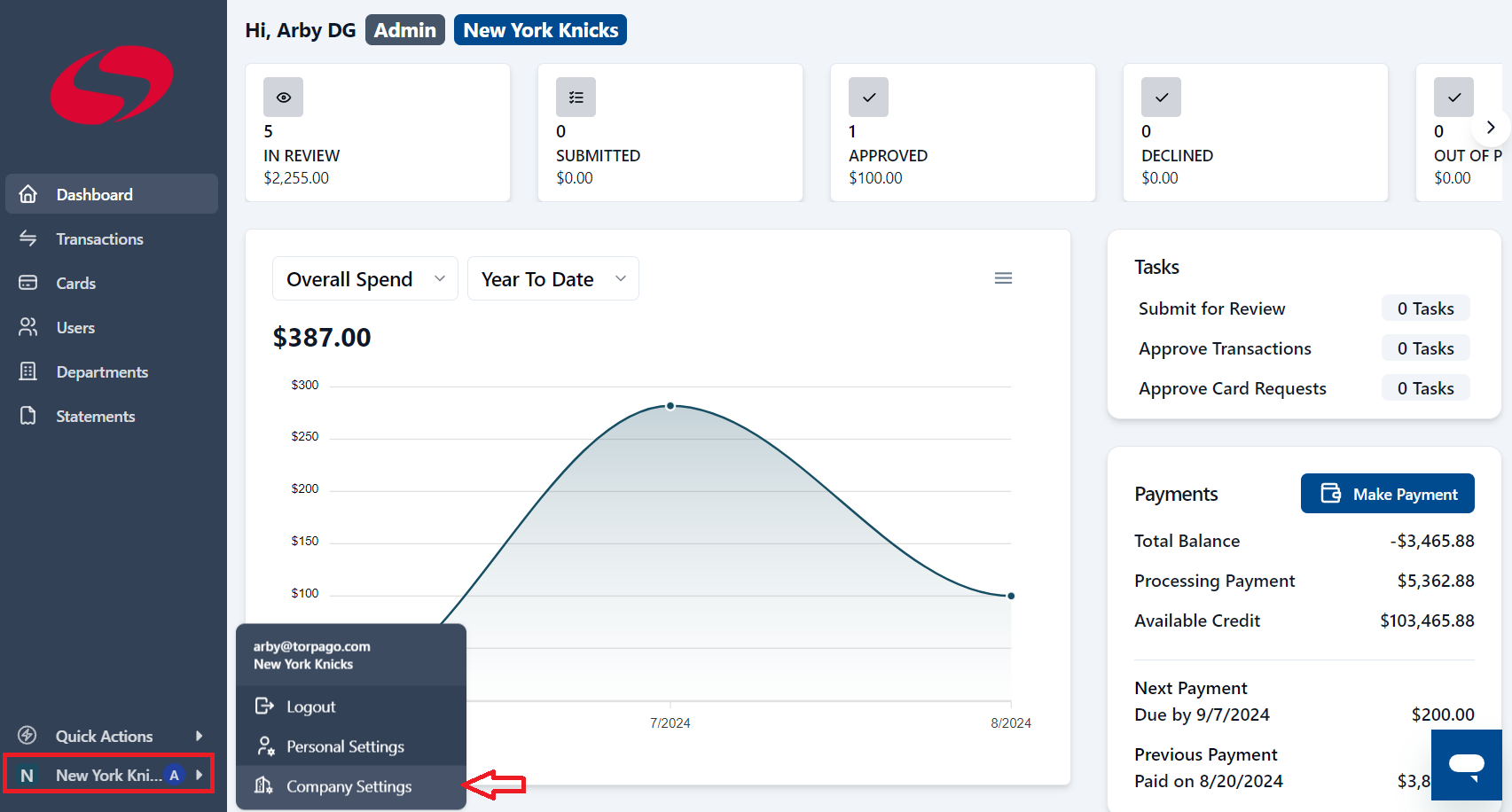Image resolution: width=1512 pixels, height=812 pixels.
Task: Open Departments page from sidebar
Action: 112,371
